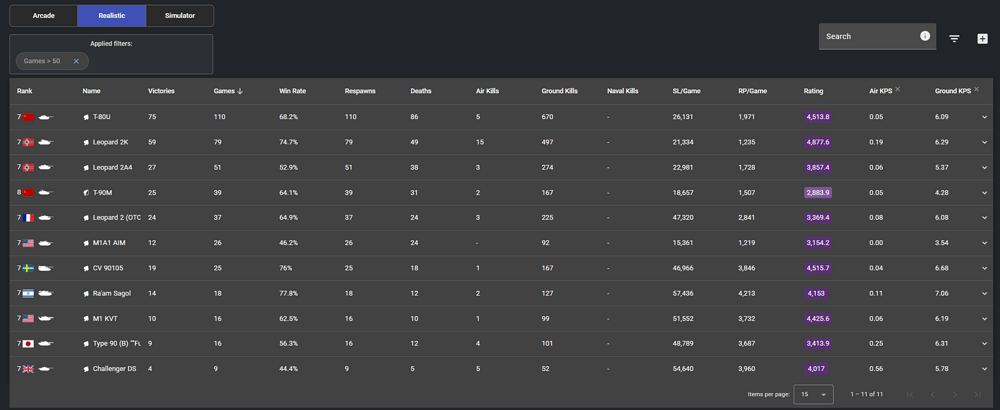Switch to Simulator mode
This screenshot has width=1000, height=410.
[x=180, y=16]
